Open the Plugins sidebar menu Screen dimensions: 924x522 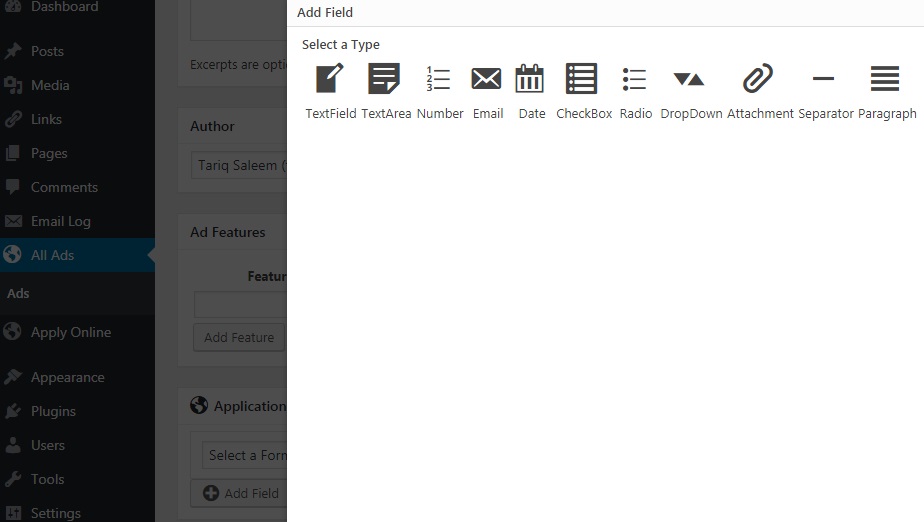coord(53,411)
